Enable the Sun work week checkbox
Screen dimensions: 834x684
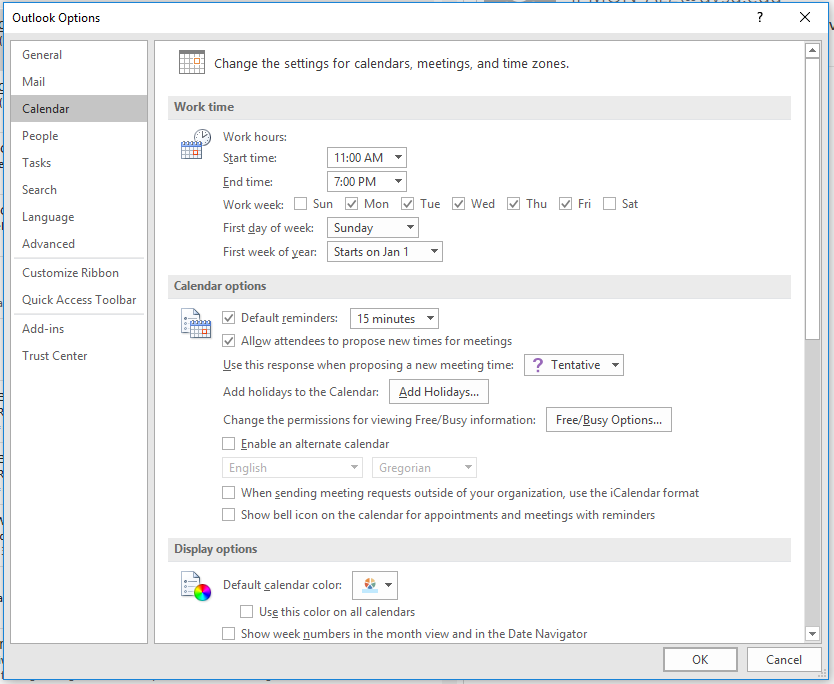tap(301, 204)
